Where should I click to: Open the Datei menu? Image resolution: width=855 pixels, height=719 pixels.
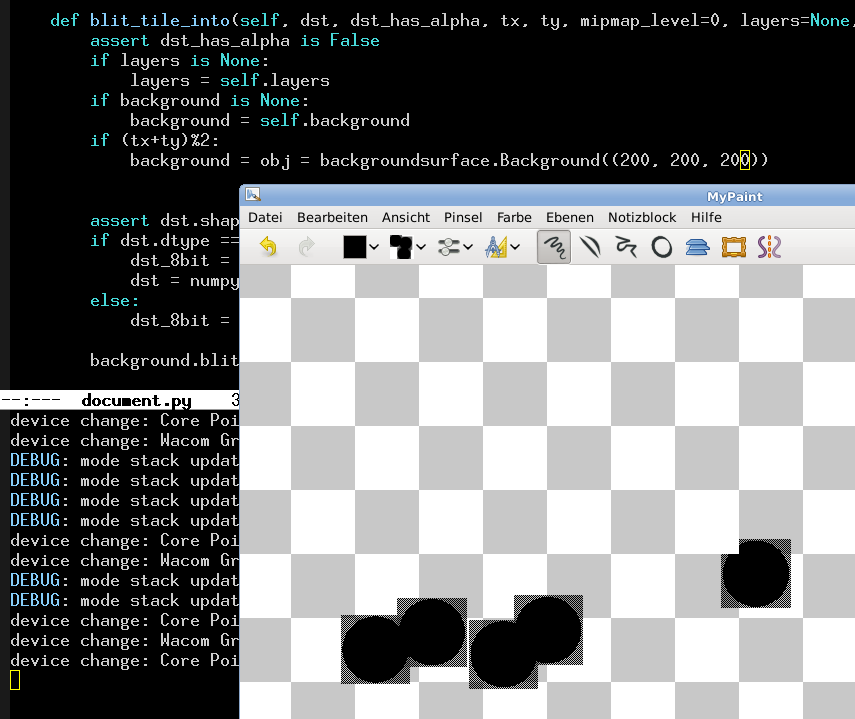pos(265,217)
